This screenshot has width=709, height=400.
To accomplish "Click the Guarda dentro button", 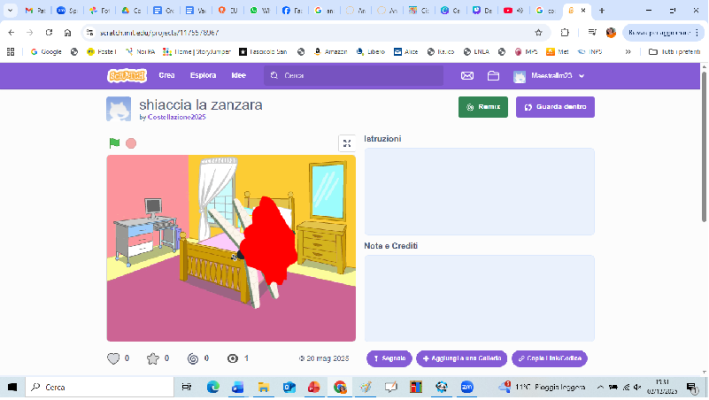I will tap(555, 107).
